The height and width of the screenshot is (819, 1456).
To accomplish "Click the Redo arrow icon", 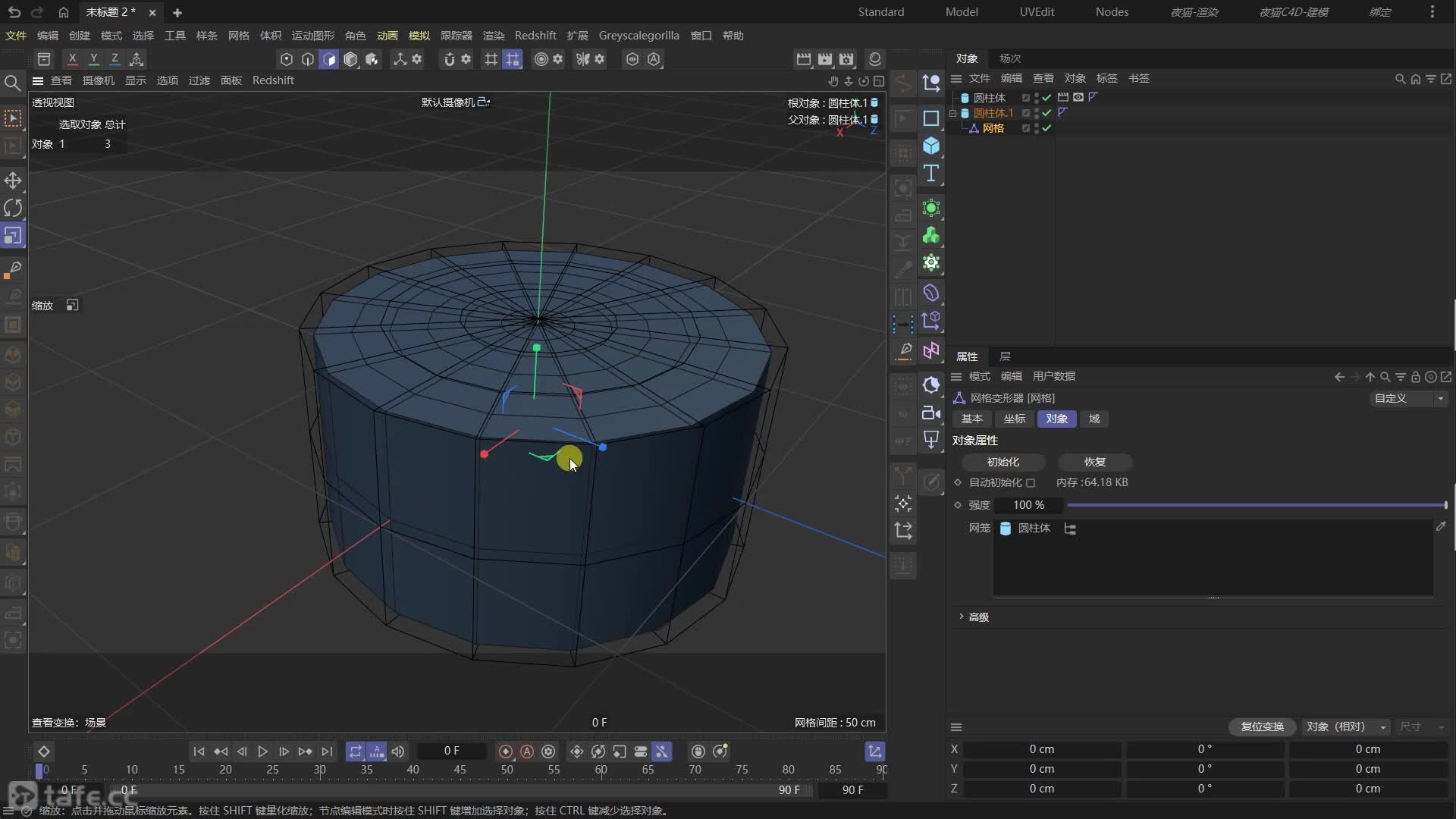I will pyautogui.click(x=36, y=12).
